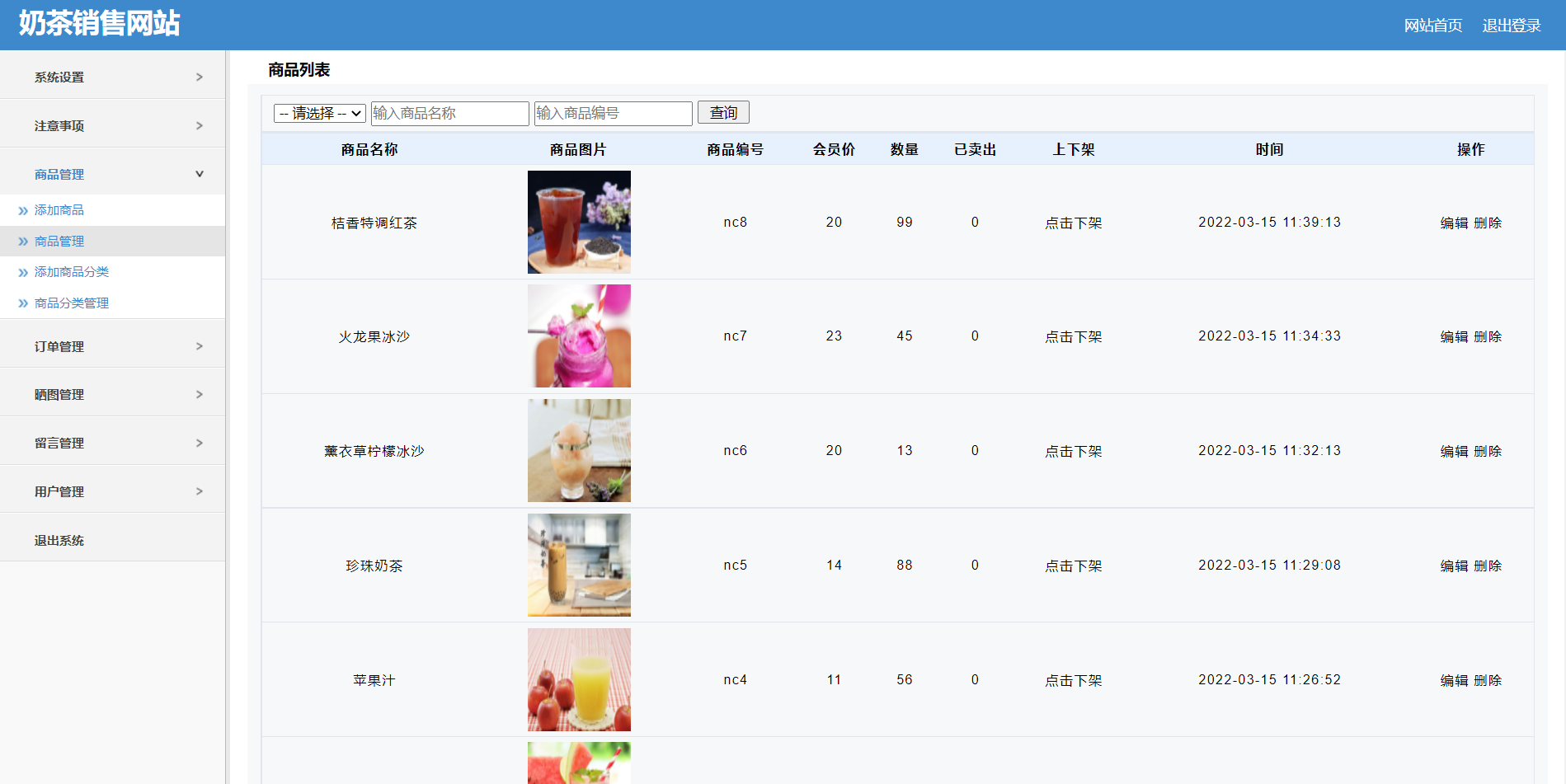Open the 珍珠奶茶 product image
Image resolution: width=1566 pixels, height=784 pixels.
click(579, 565)
